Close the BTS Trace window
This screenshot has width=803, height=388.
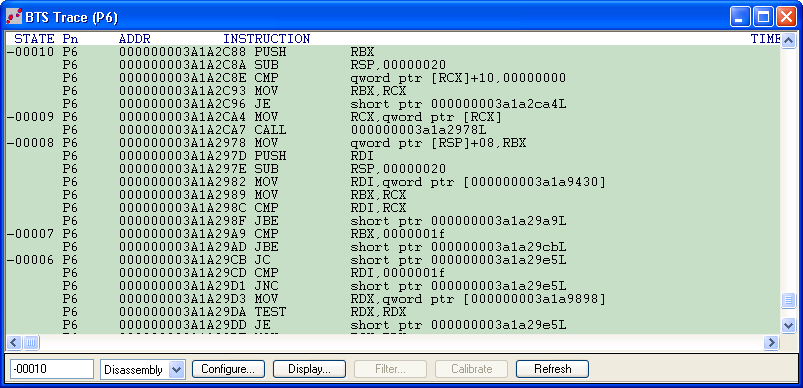[786, 18]
